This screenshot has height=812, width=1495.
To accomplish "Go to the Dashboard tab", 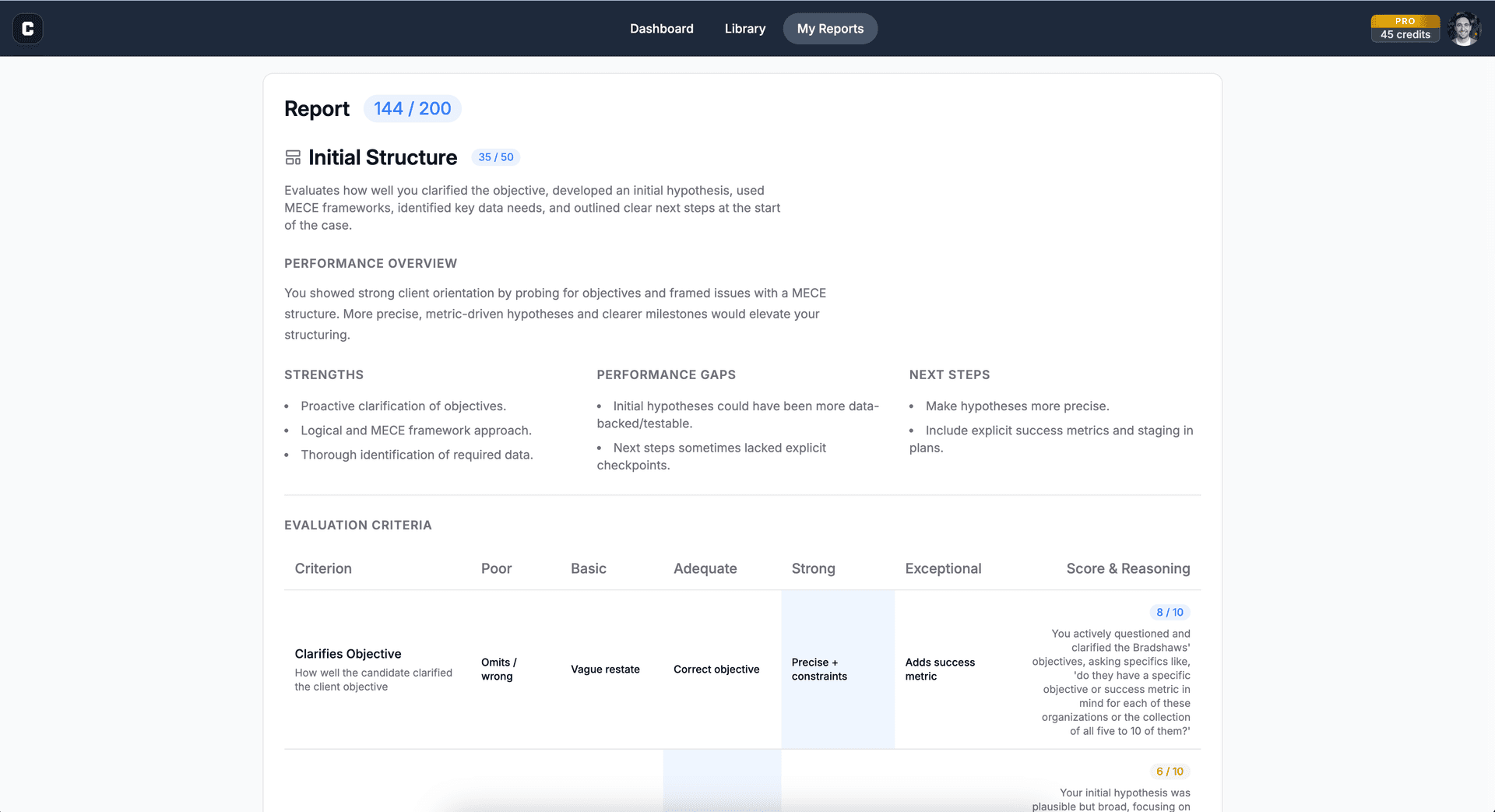I will pyautogui.click(x=661, y=29).
